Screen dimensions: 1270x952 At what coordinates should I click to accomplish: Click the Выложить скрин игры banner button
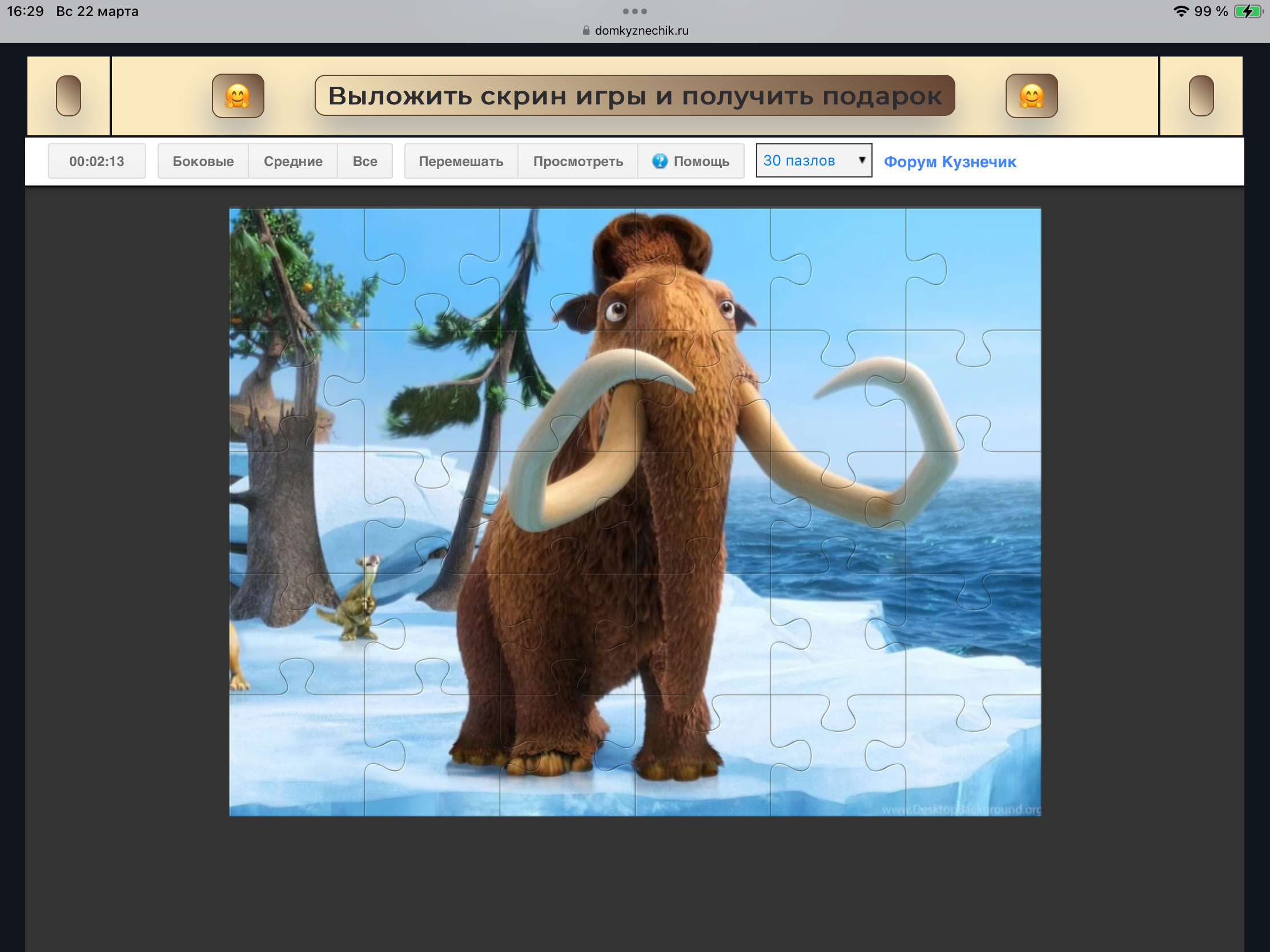(x=634, y=96)
